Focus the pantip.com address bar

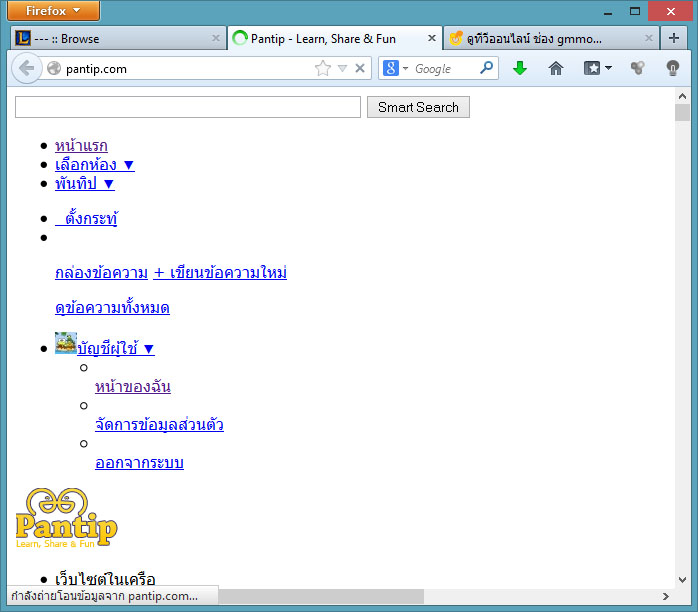[x=187, y=69]
